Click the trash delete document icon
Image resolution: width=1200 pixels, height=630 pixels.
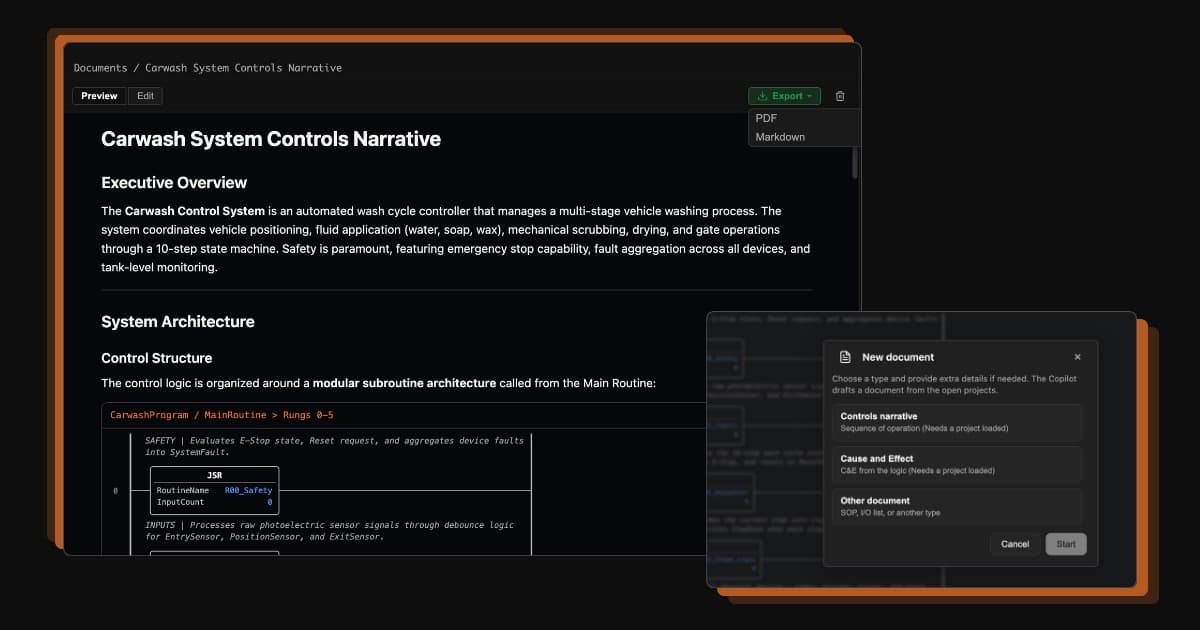click(x=840, y=96)
